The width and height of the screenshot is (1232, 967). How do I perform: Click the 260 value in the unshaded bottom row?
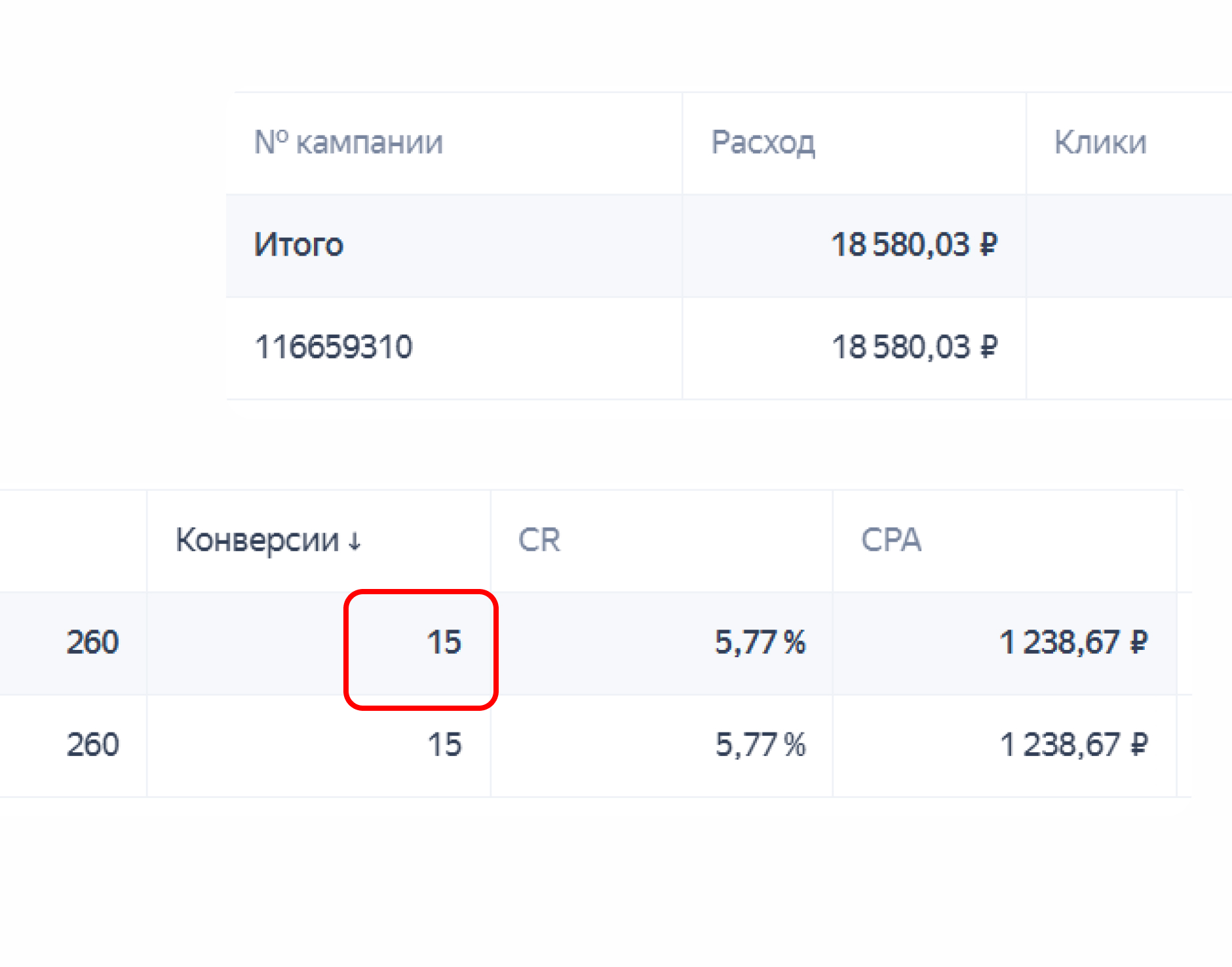pos(92,745)
